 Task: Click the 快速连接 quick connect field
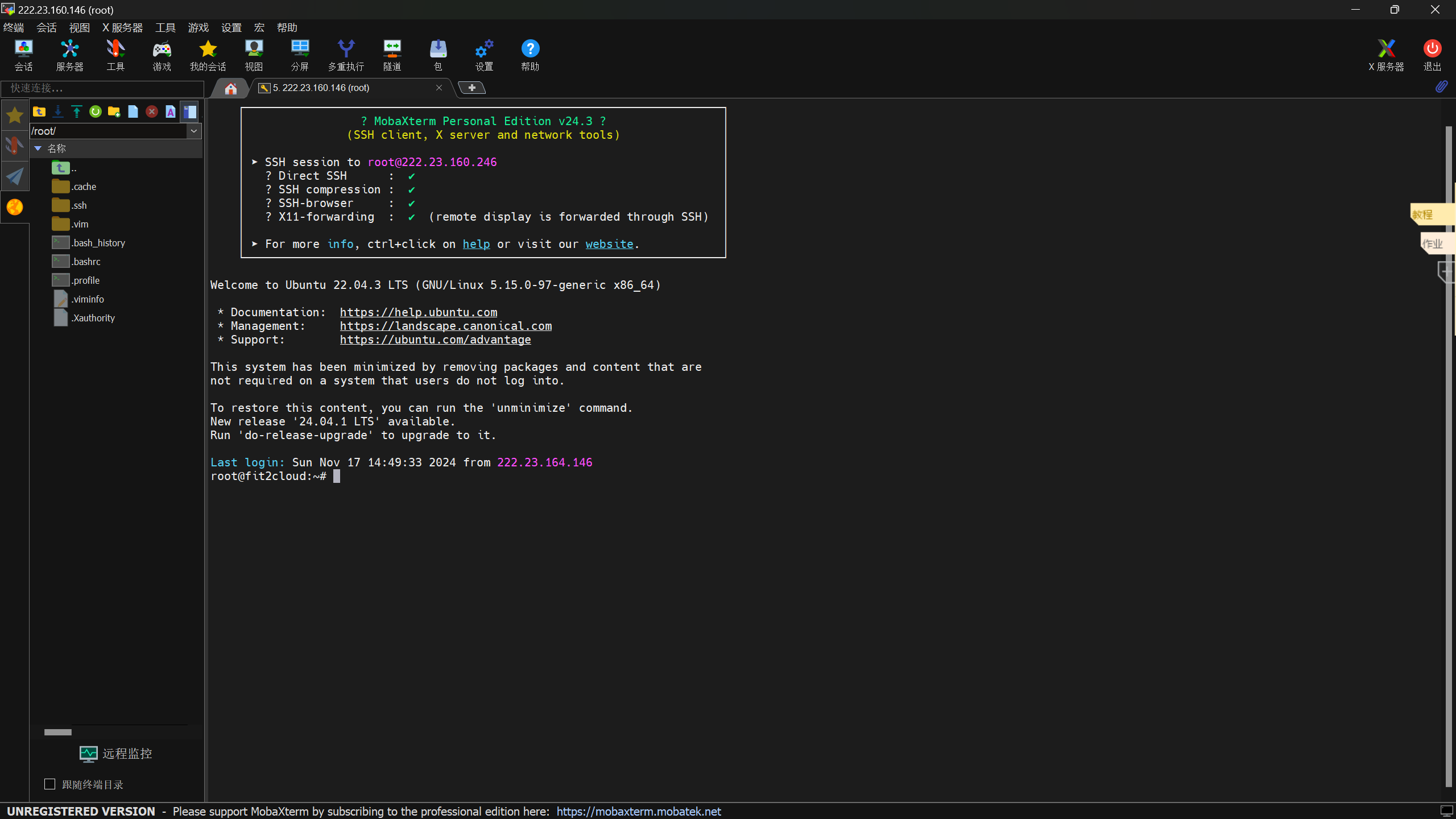(102, 88)
